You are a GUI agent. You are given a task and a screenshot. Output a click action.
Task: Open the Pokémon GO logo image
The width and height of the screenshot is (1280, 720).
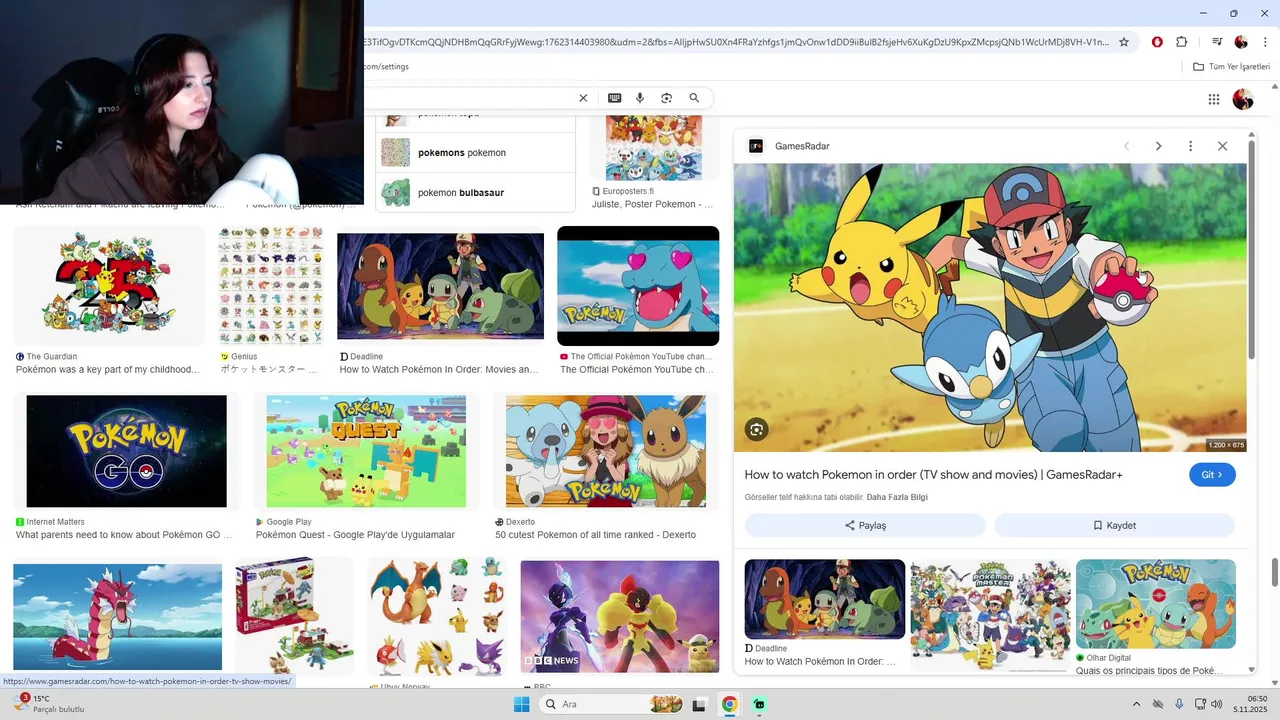126,451
